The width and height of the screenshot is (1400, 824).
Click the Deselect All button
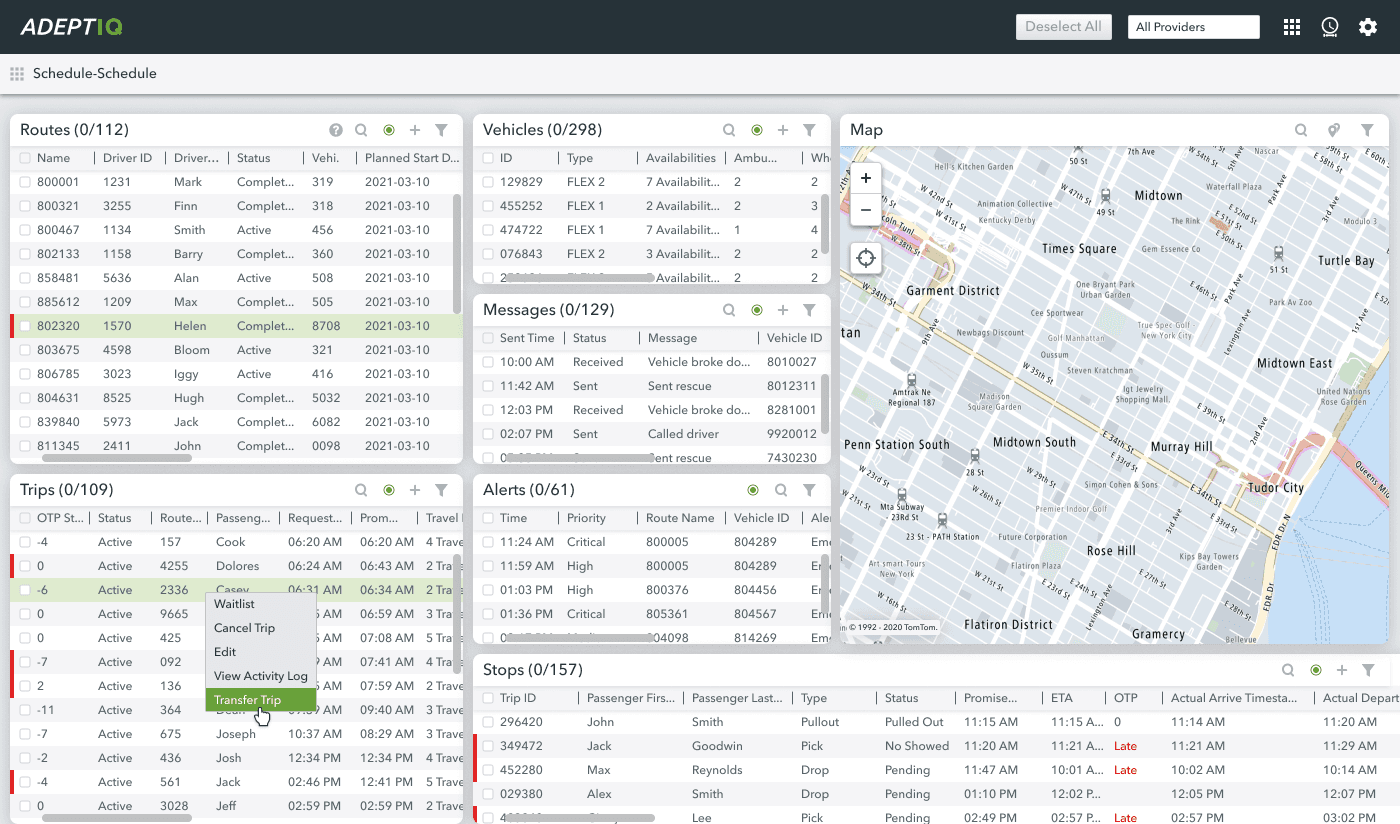1063,27
